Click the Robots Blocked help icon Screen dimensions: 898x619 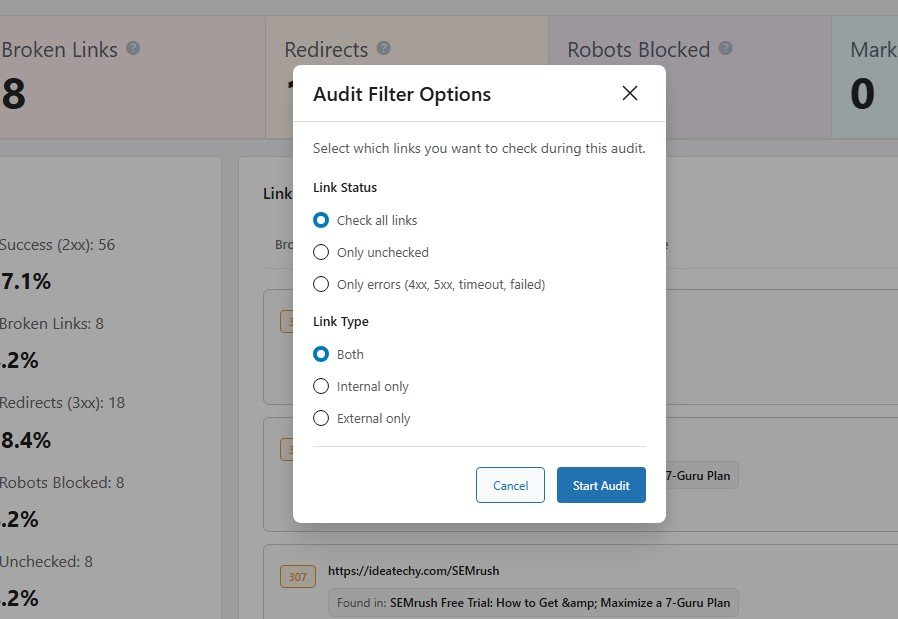point(726,48)
